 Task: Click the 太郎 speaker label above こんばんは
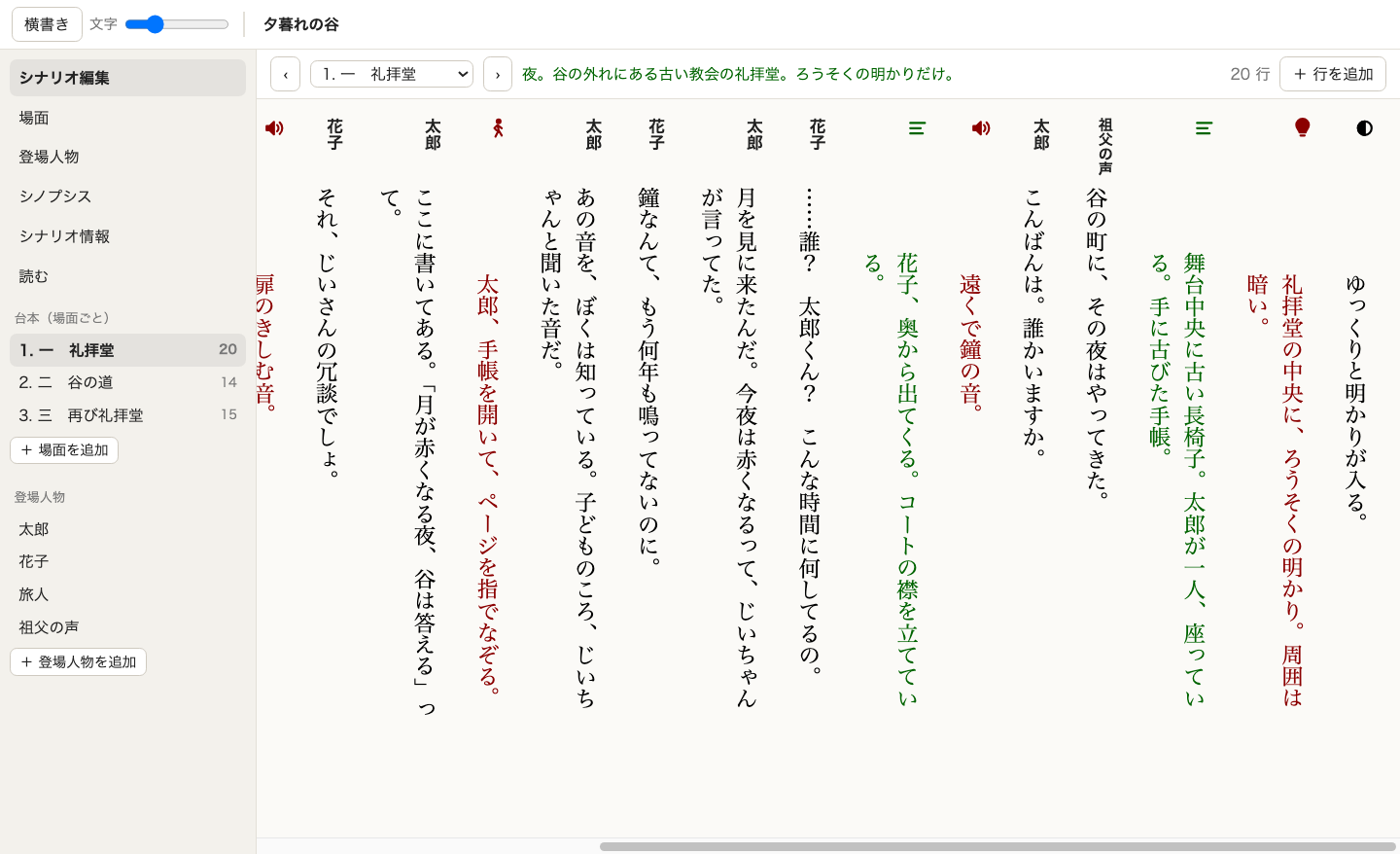(1041, 133)
